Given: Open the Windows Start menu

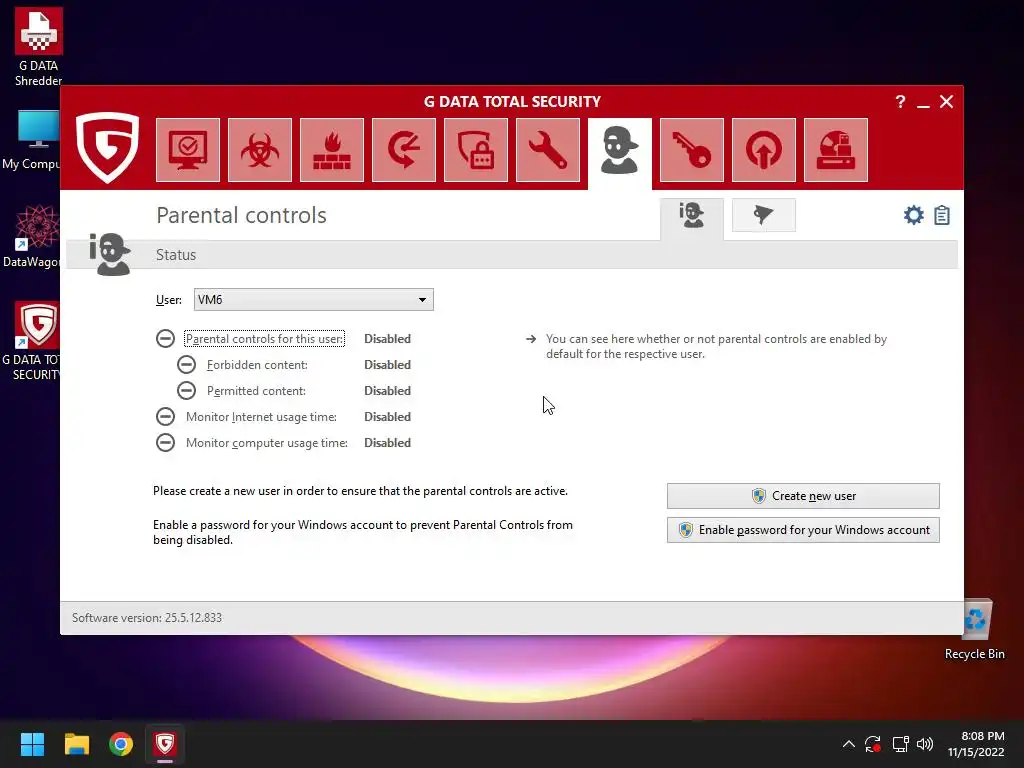Looking at the screenshot, I should (32, 744).
